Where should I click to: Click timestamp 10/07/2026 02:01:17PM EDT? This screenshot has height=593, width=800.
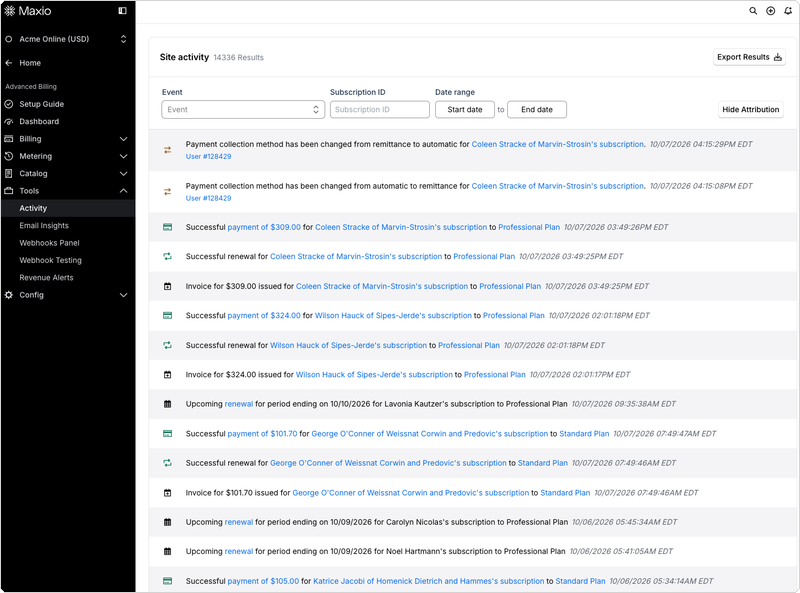580,375
